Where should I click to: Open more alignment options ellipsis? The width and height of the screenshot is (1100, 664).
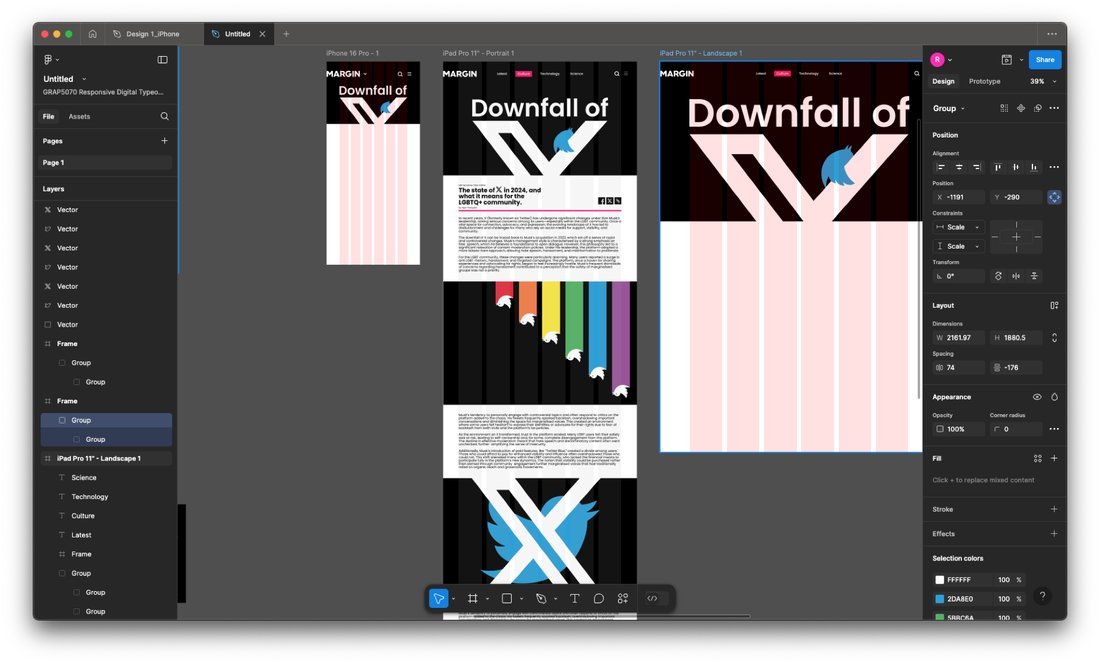1054,167
